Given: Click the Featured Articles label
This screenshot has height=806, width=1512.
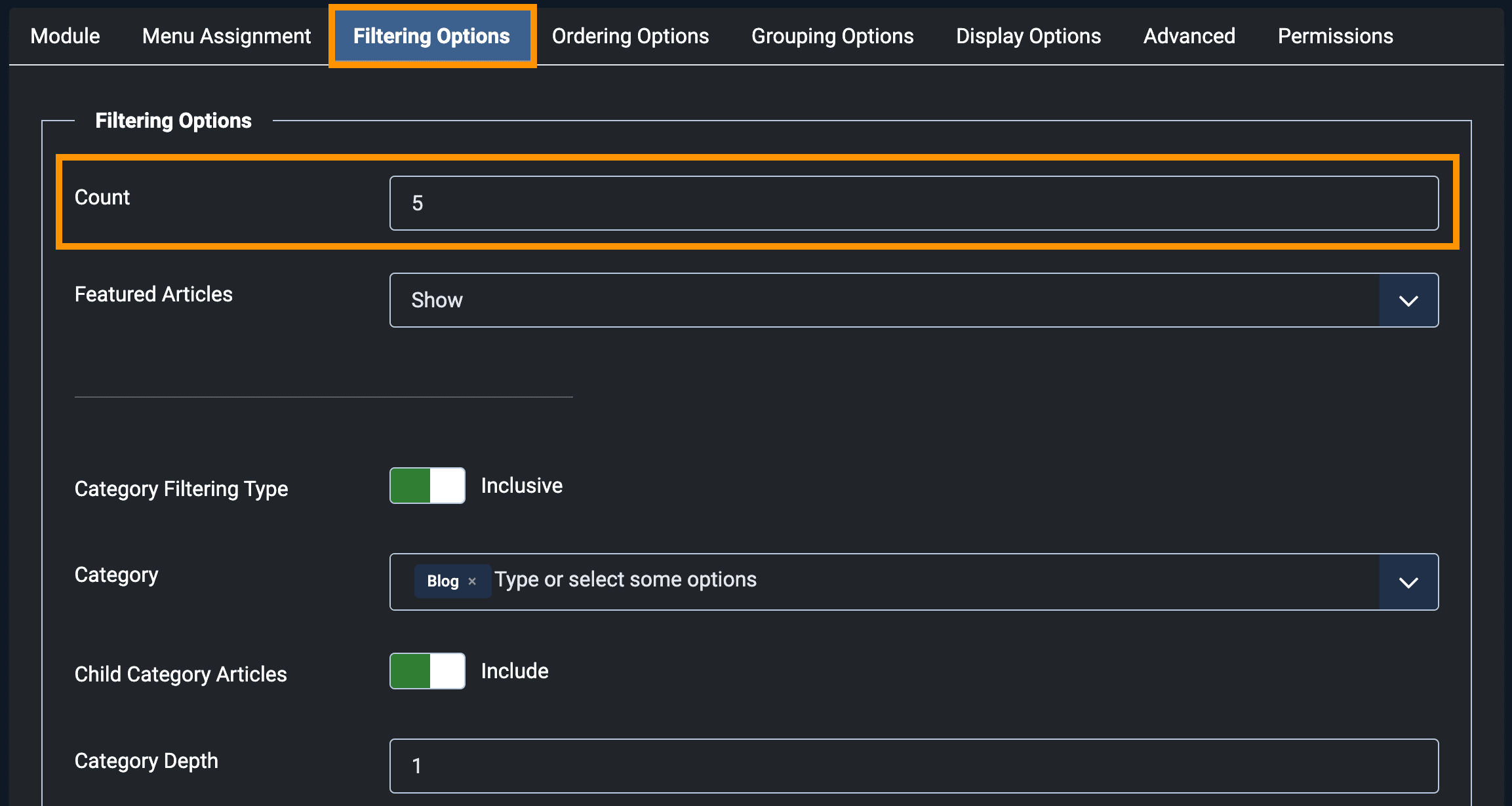Looking at the screenshot, I should [153, 294].
